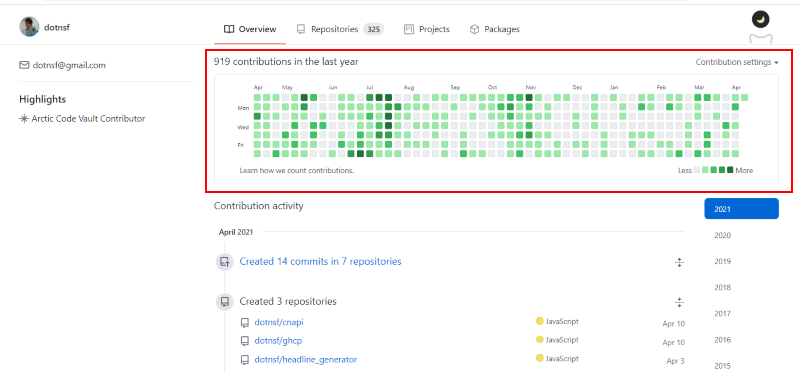
Task: Open Learn how we count contributions link
Action: pyautogui.click(x=296, y=170)
